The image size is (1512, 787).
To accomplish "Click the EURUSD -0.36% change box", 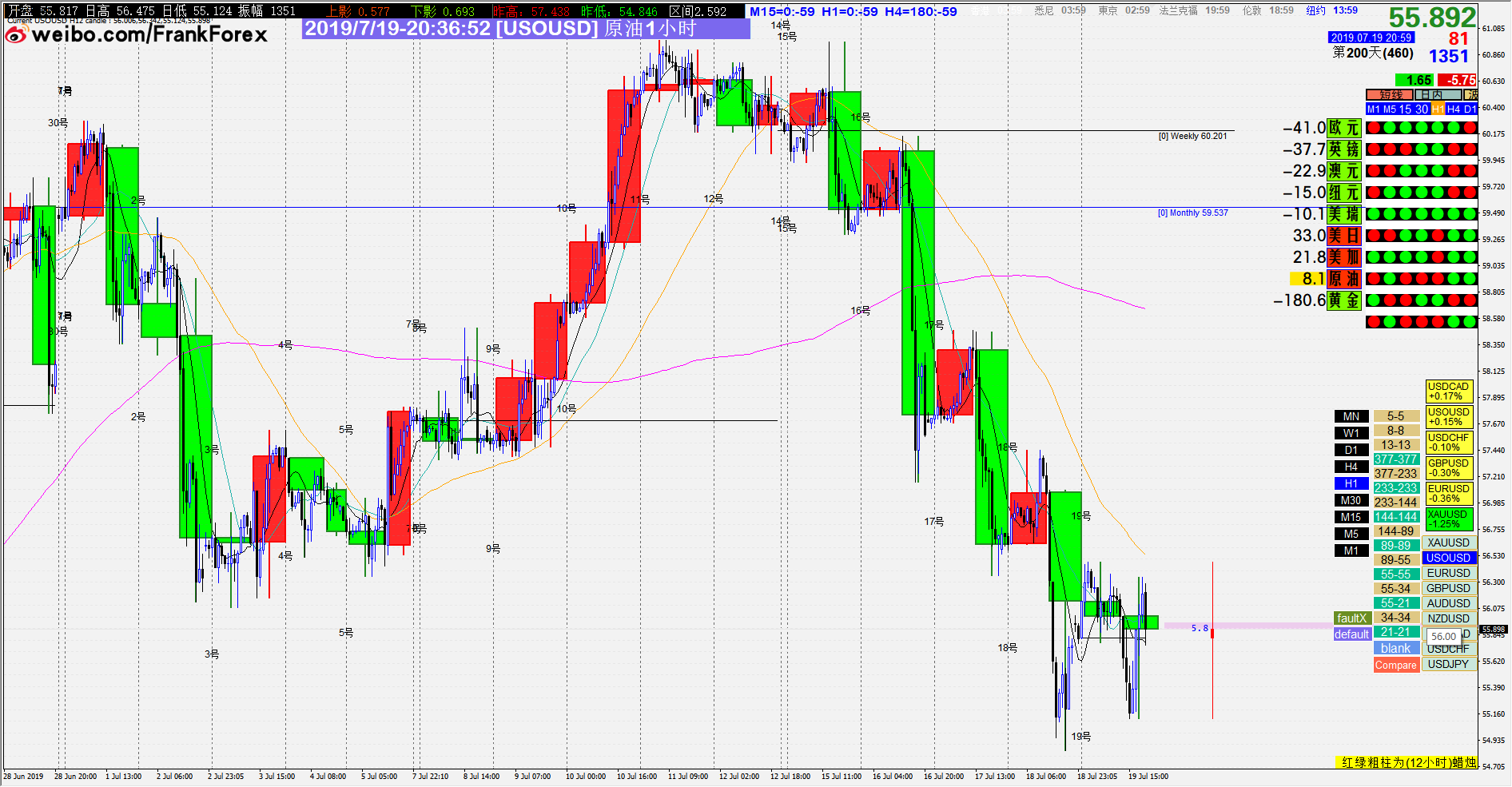I will (x=1449, y=494).
